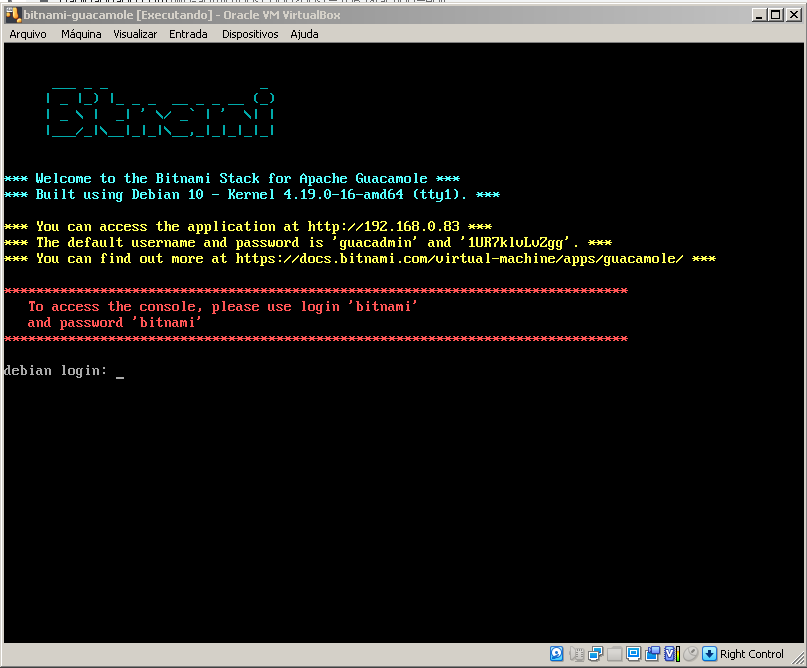This screenshot has height=668, width=807.
Task: Open the Arquivo menu
Action: click(x=28, y=34)
